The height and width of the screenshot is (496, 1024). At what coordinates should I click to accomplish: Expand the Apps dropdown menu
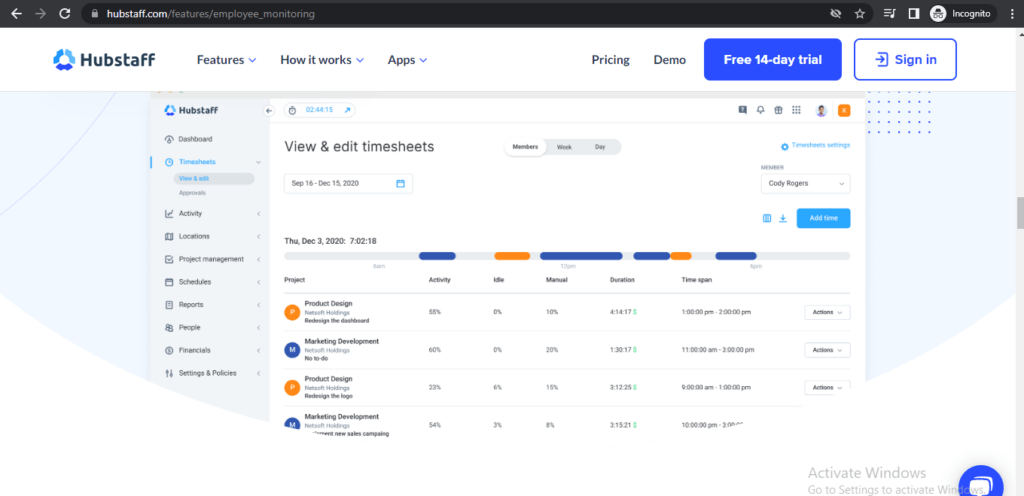coord(408,60)
